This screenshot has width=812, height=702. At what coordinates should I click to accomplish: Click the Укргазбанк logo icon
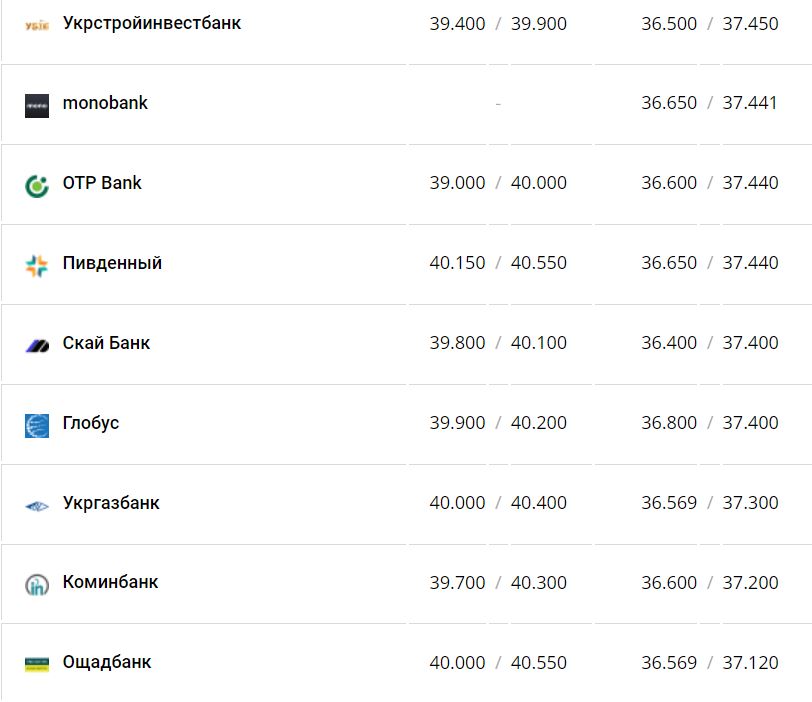[x=37, y=505]
